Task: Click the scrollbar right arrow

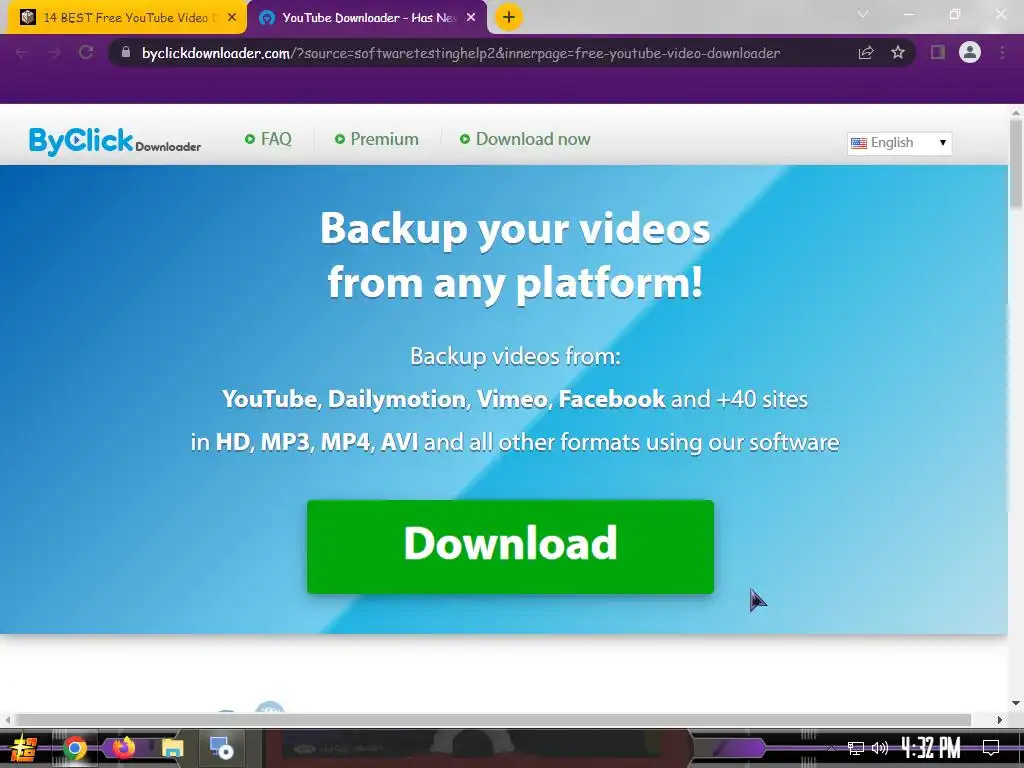Action: 1000,720
